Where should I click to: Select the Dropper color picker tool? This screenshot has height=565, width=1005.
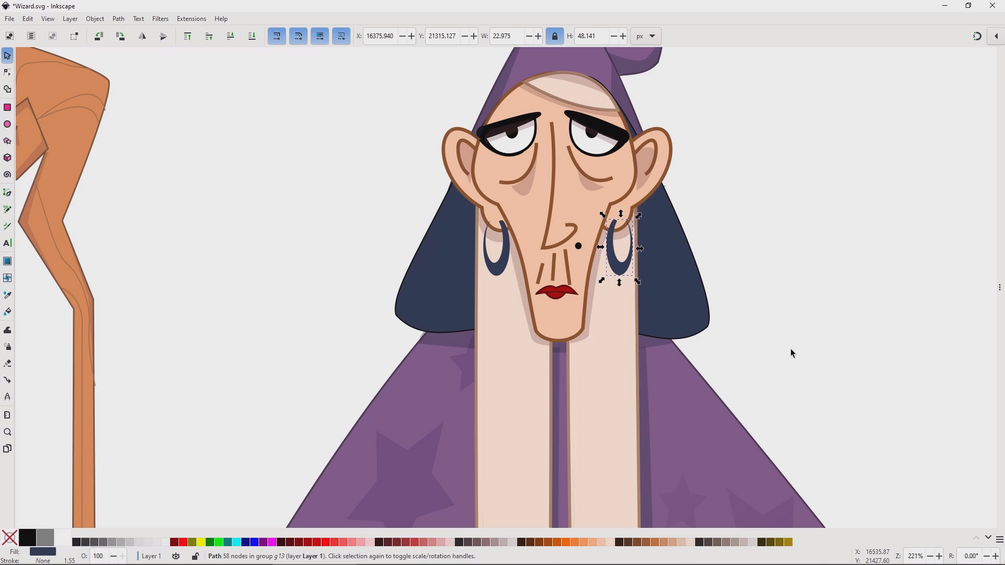point(7,295)
